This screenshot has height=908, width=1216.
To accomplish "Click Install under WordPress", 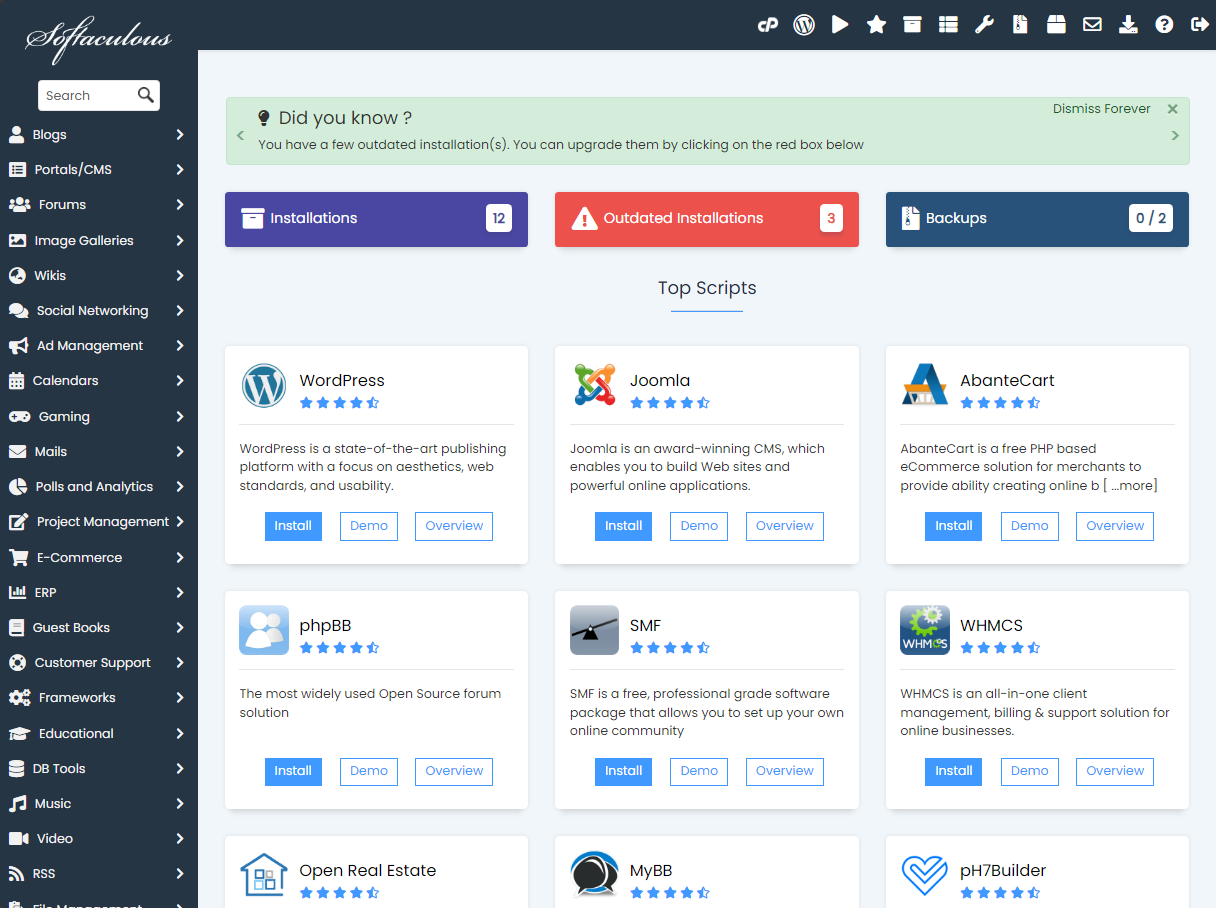I will [x=293, y=526].
